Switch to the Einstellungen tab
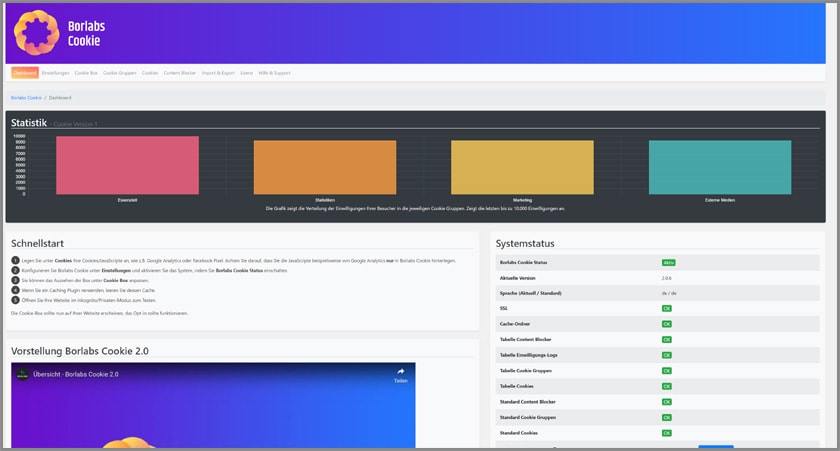 pos(55,73)
